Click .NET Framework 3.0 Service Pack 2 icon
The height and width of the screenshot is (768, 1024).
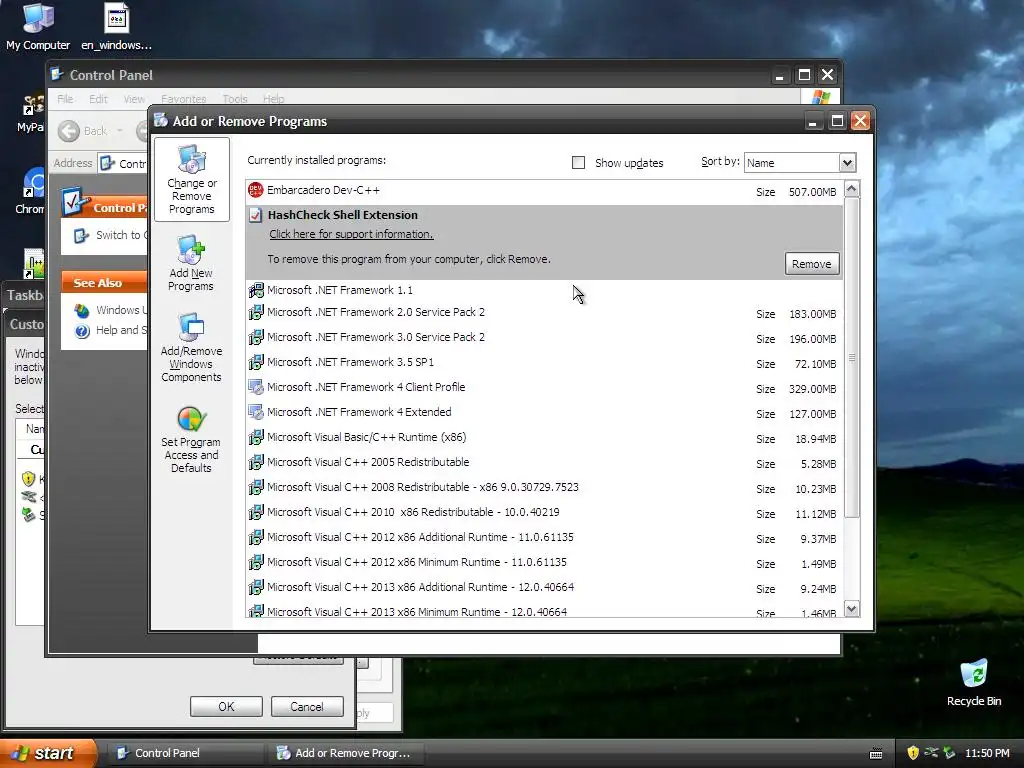256,337
